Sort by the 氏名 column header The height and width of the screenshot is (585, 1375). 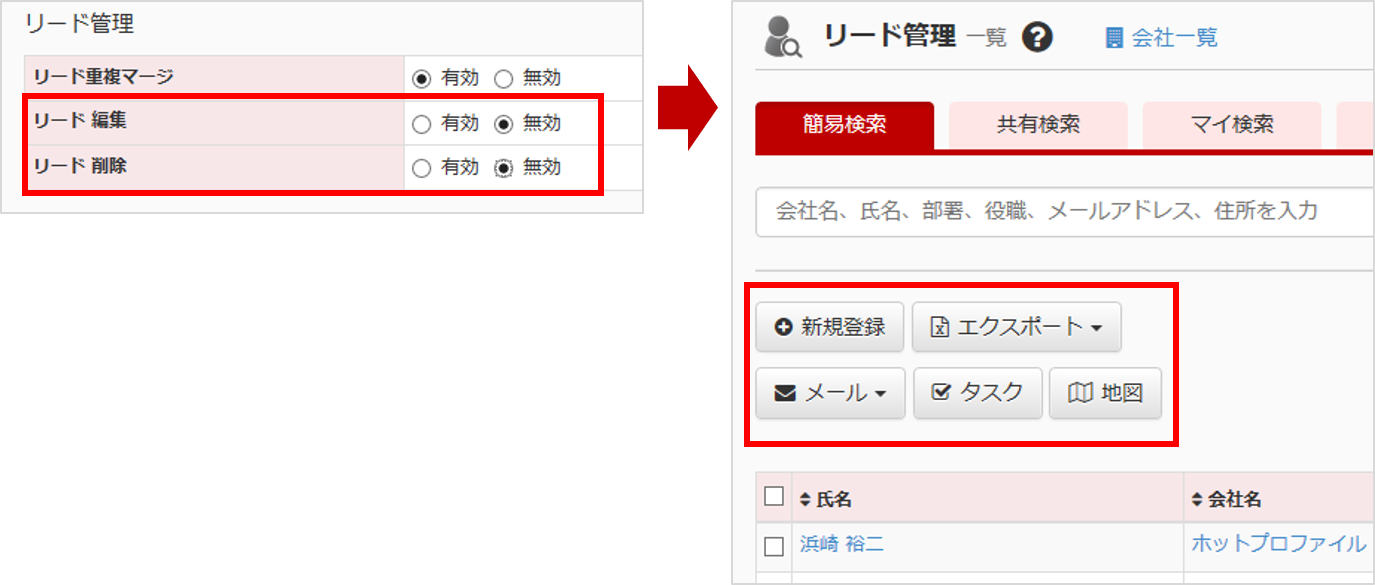tap(826, 499)
